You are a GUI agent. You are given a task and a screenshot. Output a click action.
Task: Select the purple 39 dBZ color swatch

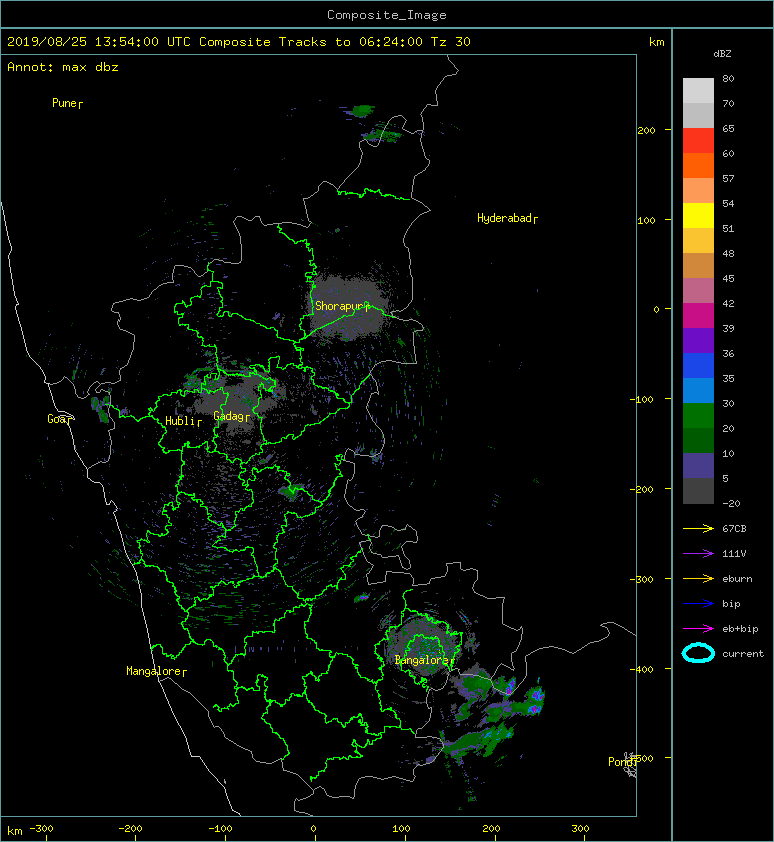tap(698, 340)
